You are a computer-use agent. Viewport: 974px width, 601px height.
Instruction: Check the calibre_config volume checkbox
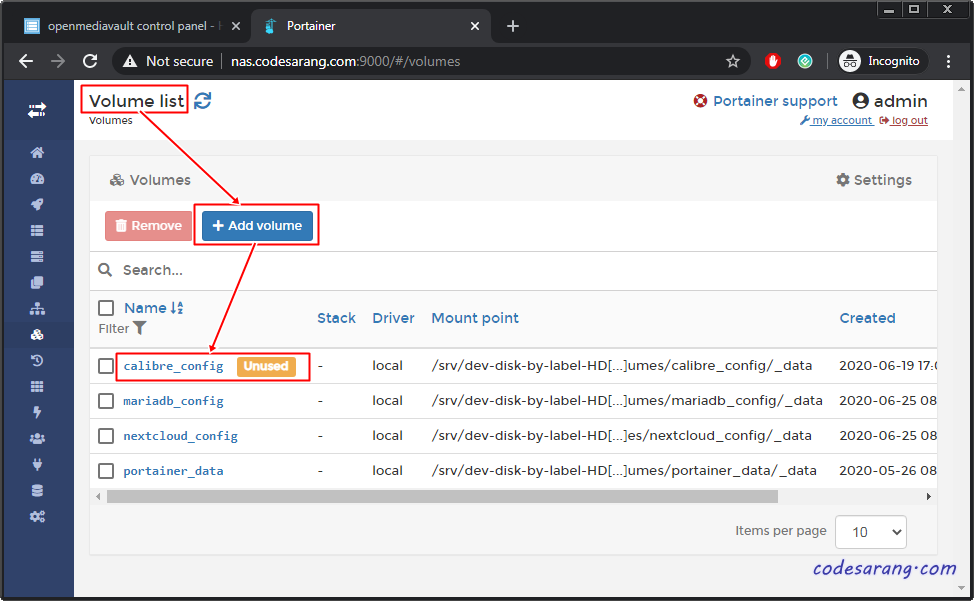pyautogui.click(x=106, y=366)
